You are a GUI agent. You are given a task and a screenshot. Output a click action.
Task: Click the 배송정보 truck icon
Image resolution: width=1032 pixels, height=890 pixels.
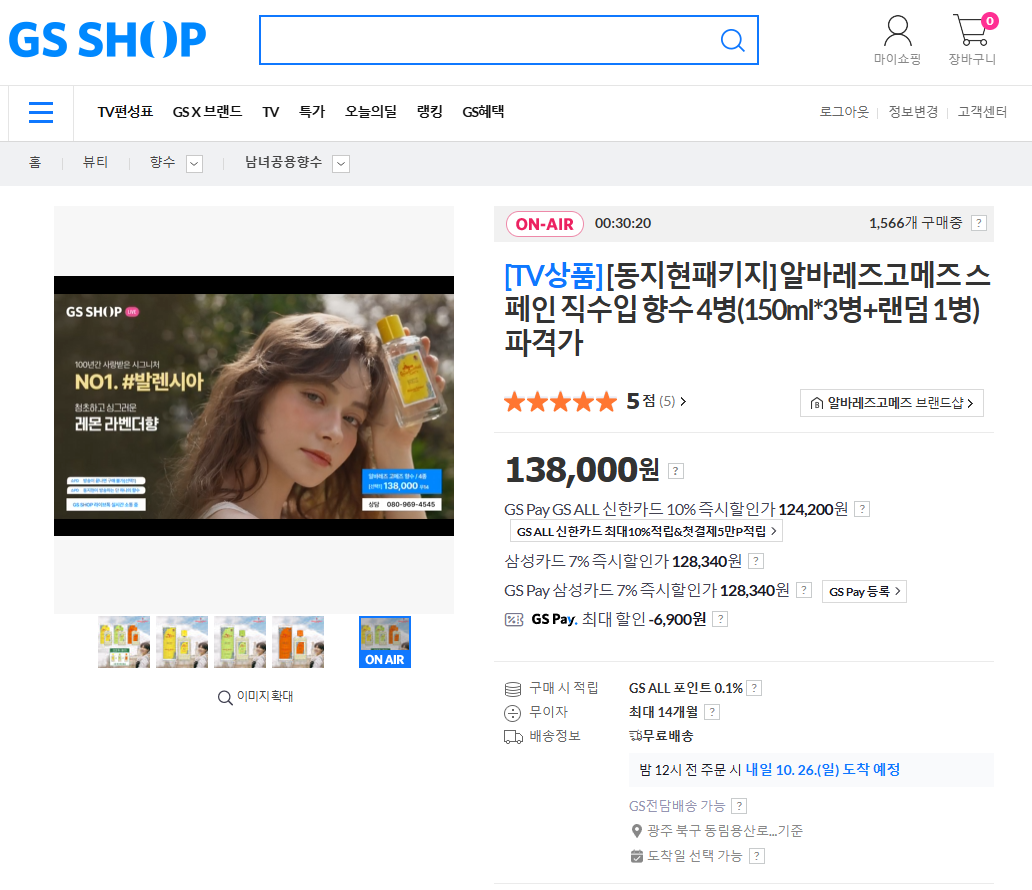tap(513, 737)
